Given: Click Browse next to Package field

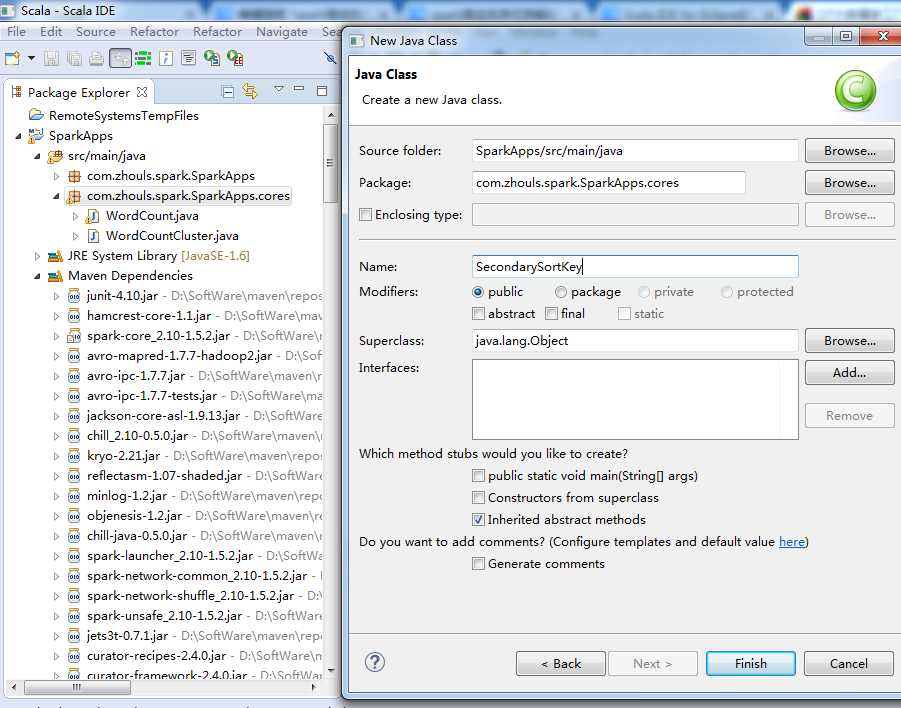Looking at the screenshot, I should 849,183.
